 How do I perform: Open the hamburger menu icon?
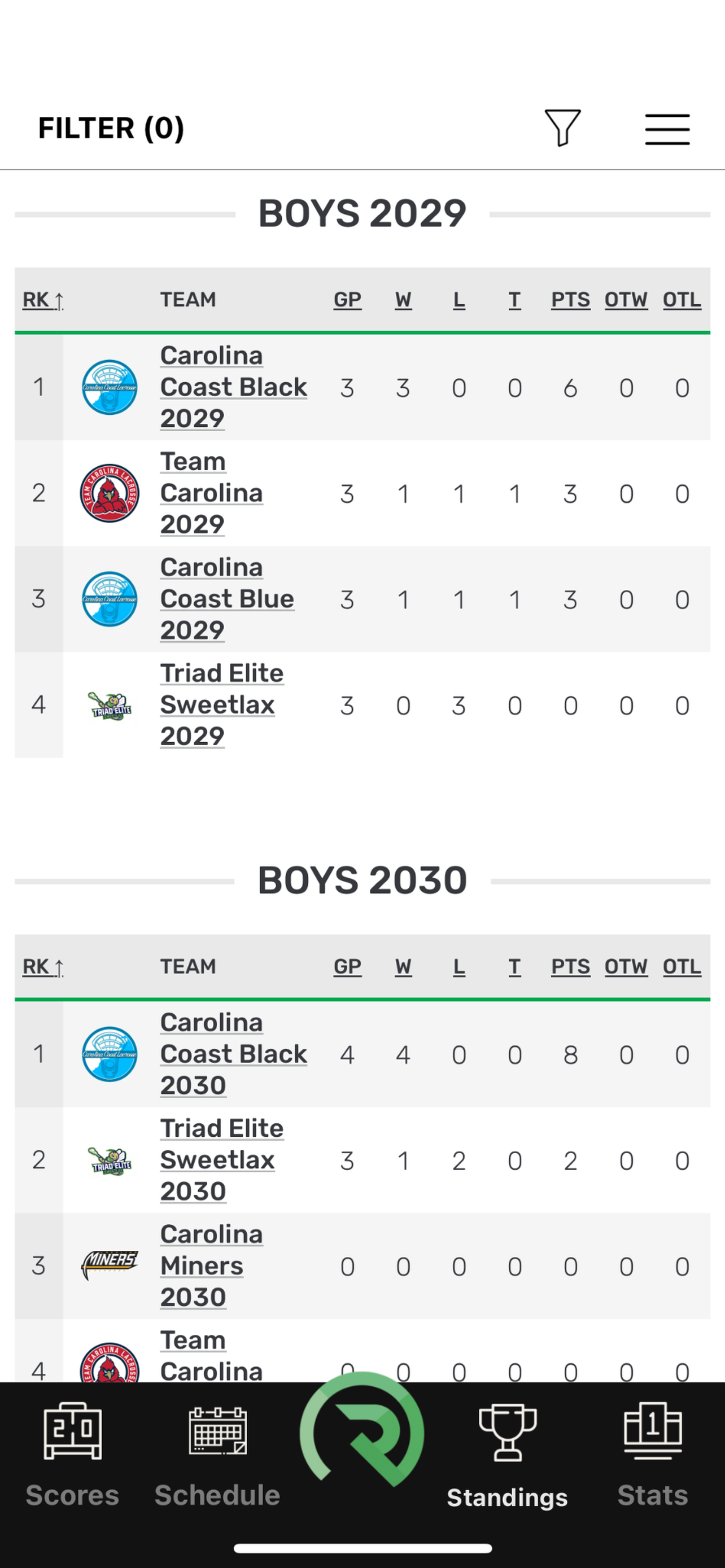tap(667, 129)
